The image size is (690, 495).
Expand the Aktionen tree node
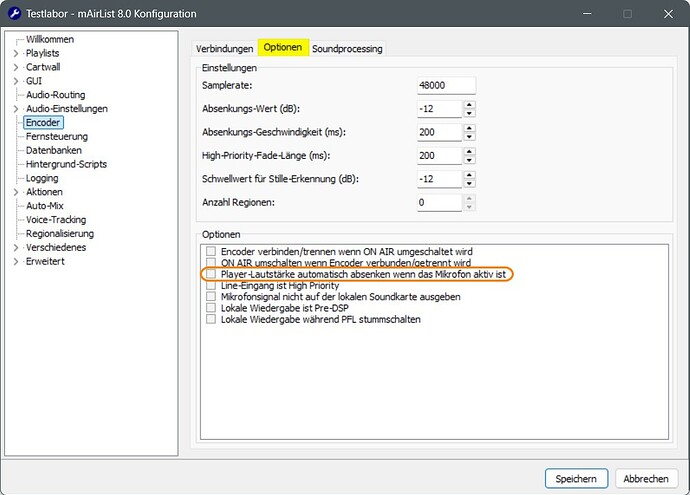click(x=16, y=192)
